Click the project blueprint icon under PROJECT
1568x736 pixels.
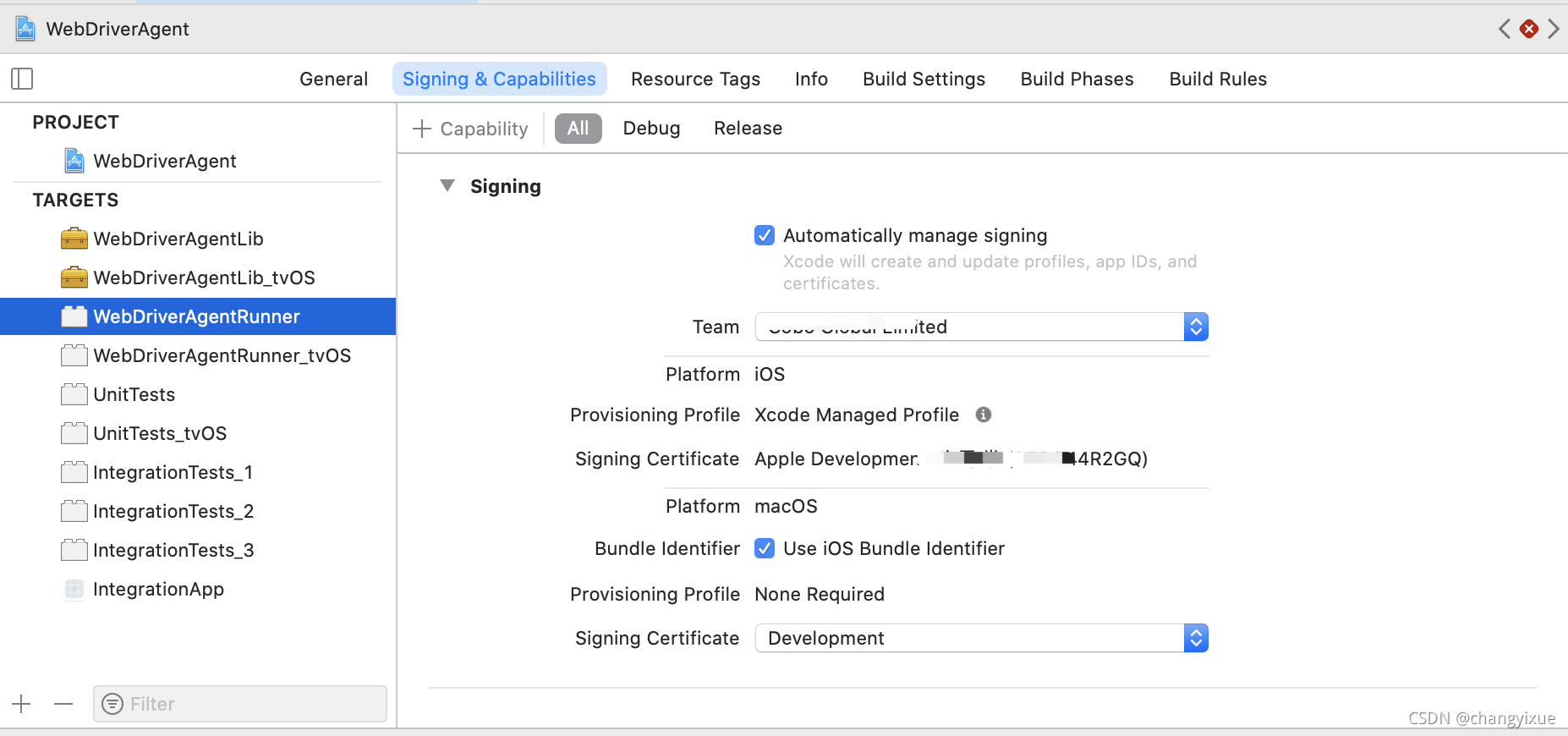coord(74,161)
